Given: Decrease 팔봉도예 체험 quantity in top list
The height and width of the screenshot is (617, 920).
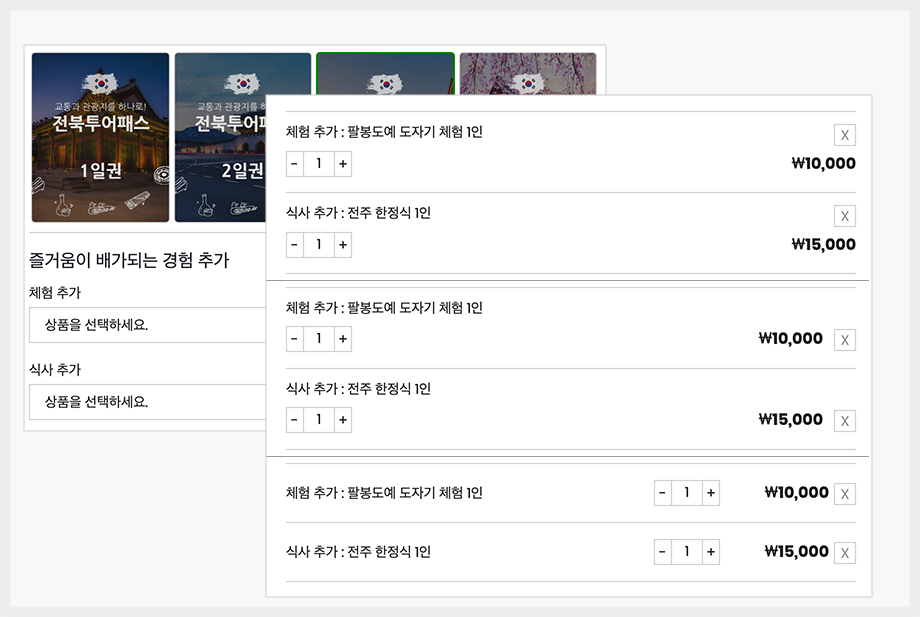Looking at the screenshot, I should pyautogui.click(x=295, y=164).
